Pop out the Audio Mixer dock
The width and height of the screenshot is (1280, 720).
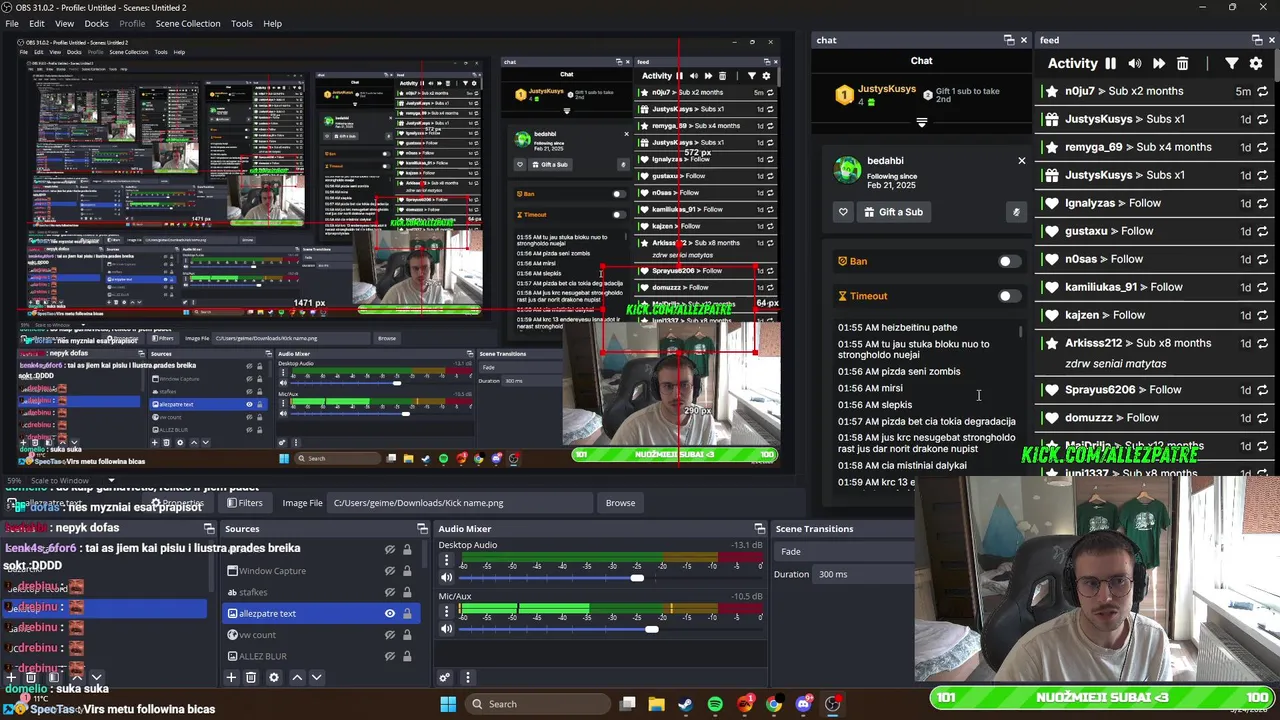click(x=759, y=529)
